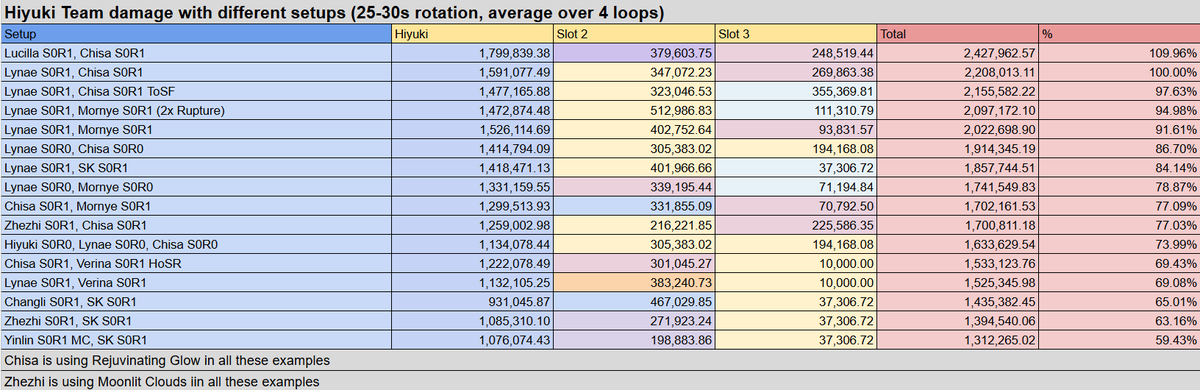The image size is (1200, 390).
Task: Click the percentage cell 94.98%
Action: 1119,111
